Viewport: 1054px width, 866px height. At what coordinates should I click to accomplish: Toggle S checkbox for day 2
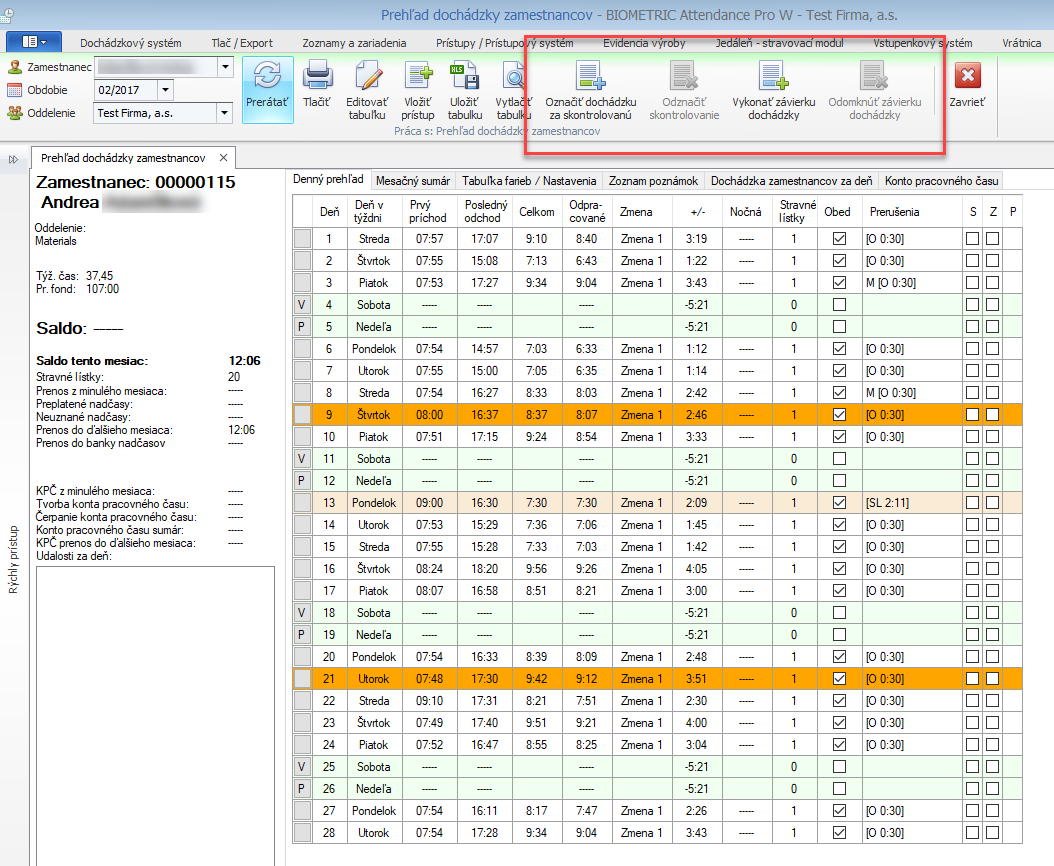972,261
